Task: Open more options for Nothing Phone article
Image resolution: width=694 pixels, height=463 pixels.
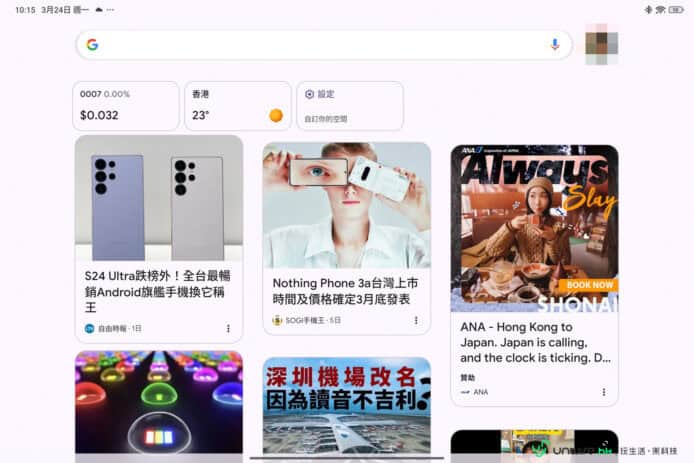Action: coord(416,320)
